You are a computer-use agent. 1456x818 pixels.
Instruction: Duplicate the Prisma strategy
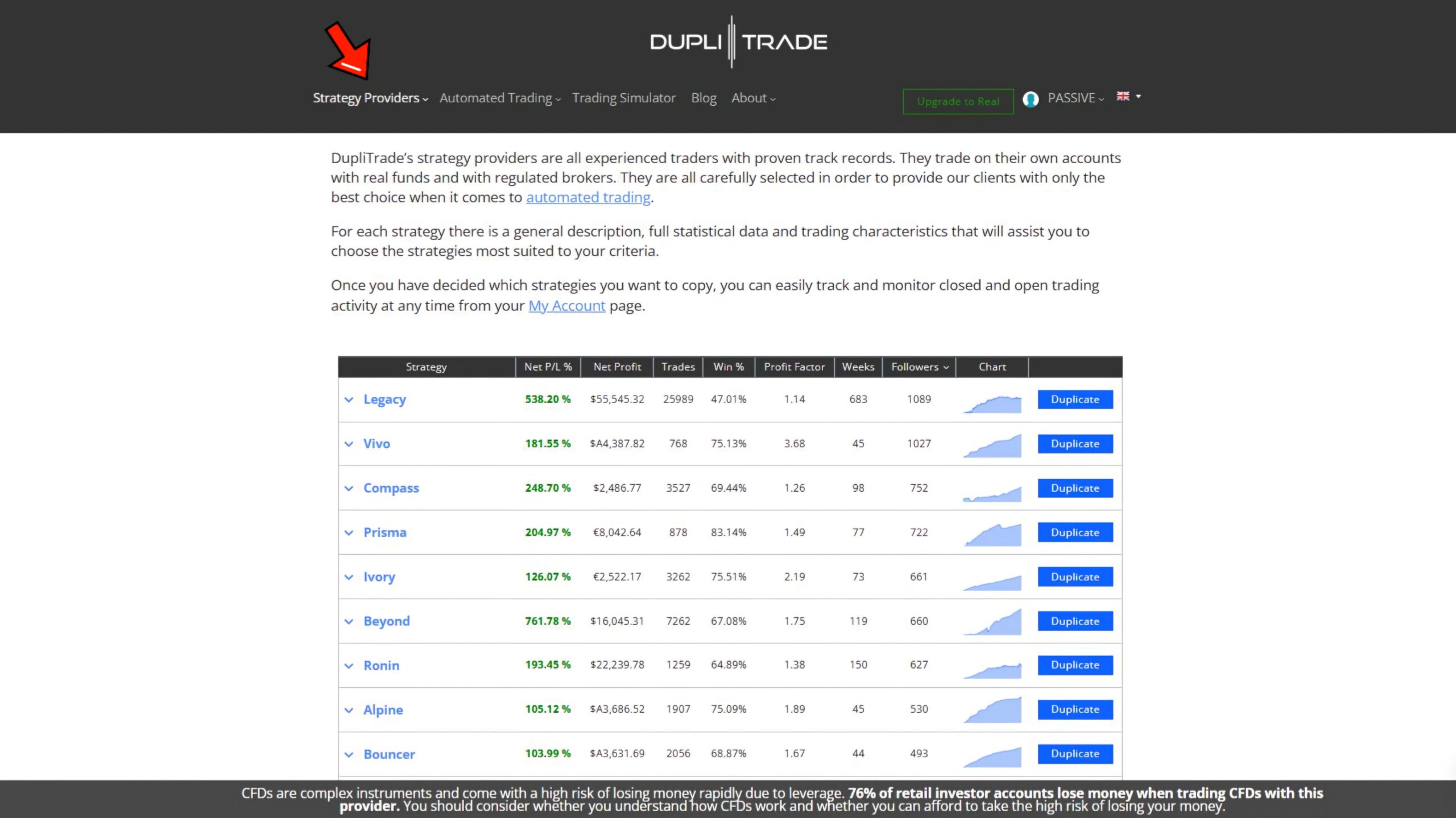click(x=1075, y=532)
